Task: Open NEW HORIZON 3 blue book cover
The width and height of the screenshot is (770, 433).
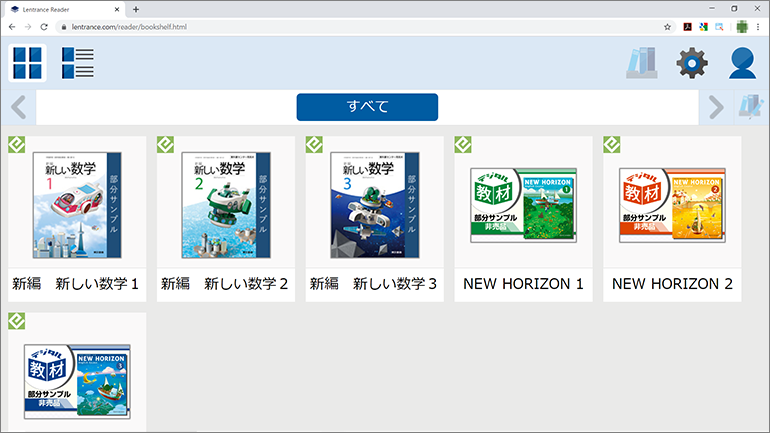Action: 77,381
